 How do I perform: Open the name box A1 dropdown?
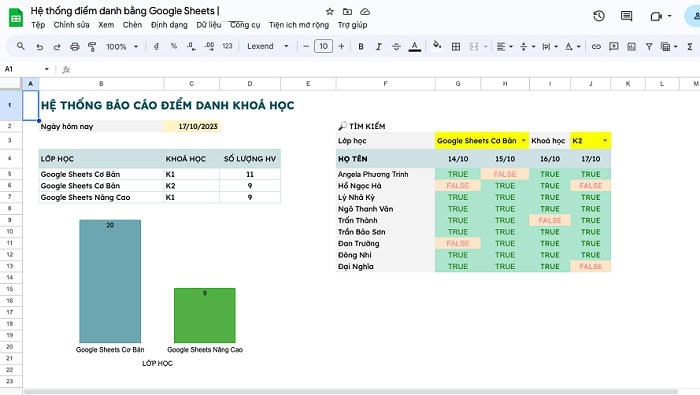click(46, 69)
